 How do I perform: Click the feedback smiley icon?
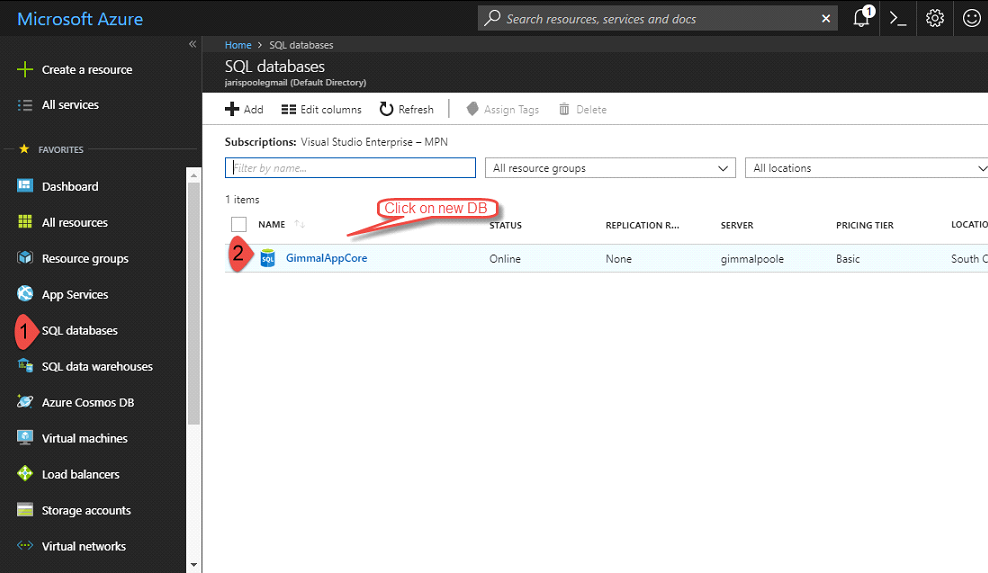971,18
